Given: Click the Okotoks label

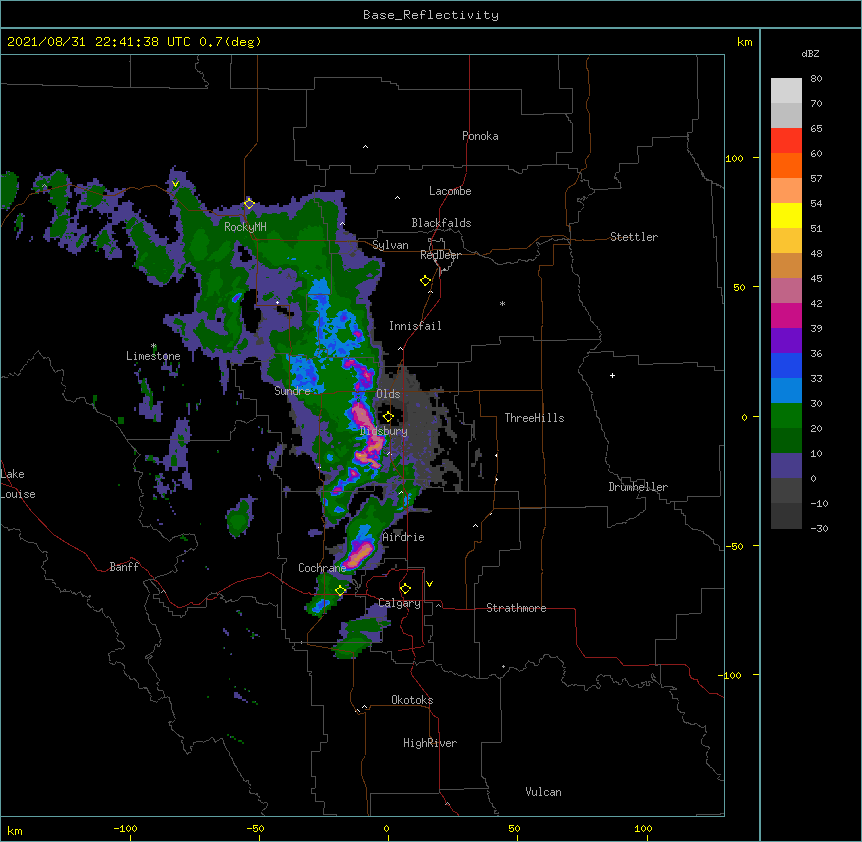Looking at the screenshot, I should tap(412, 700).
